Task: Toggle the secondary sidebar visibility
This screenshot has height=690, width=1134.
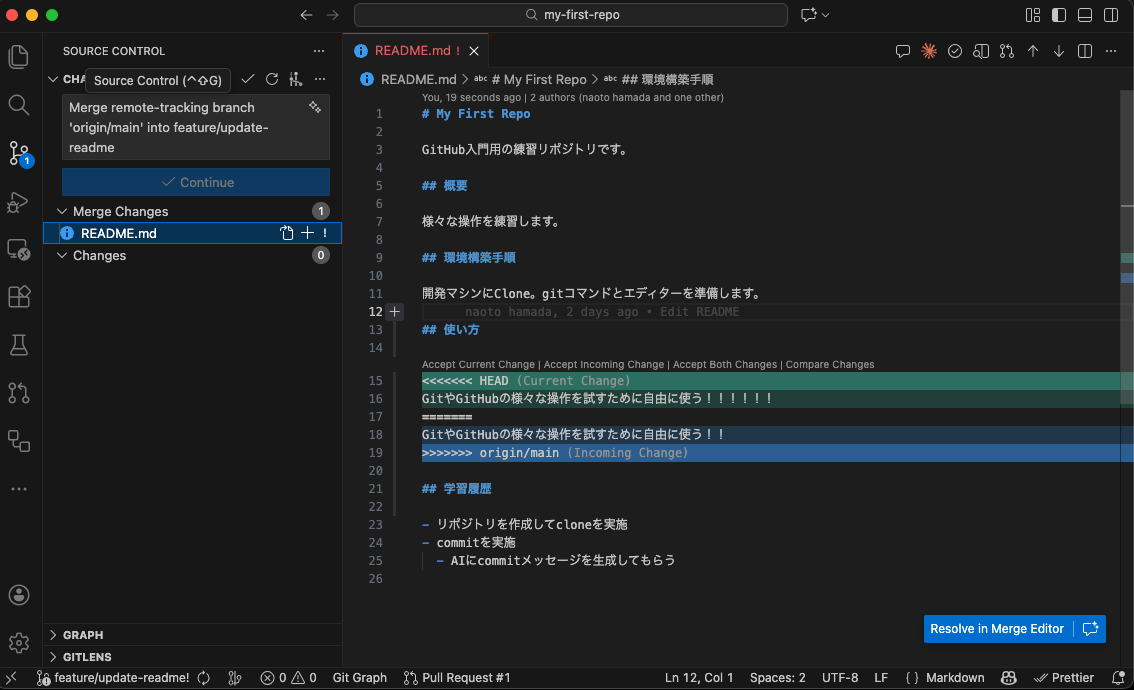Action: tap(1110, 15)
